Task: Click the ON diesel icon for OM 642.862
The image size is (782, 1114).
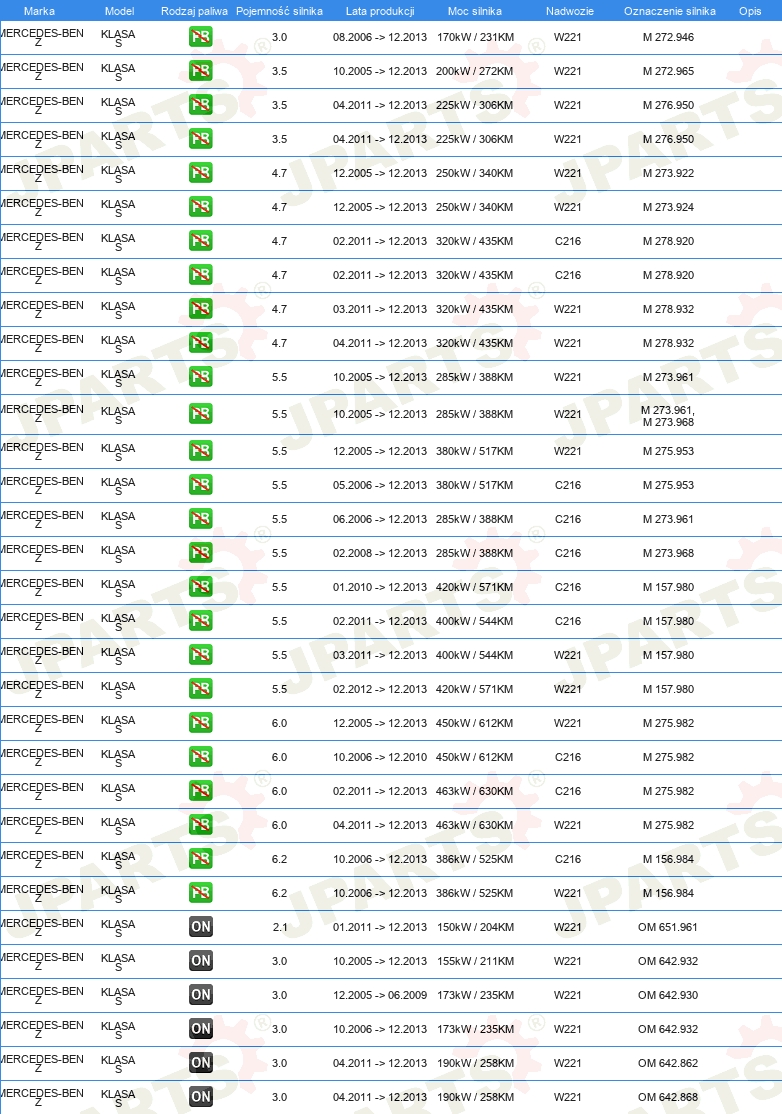Action: click(201, 1063)
